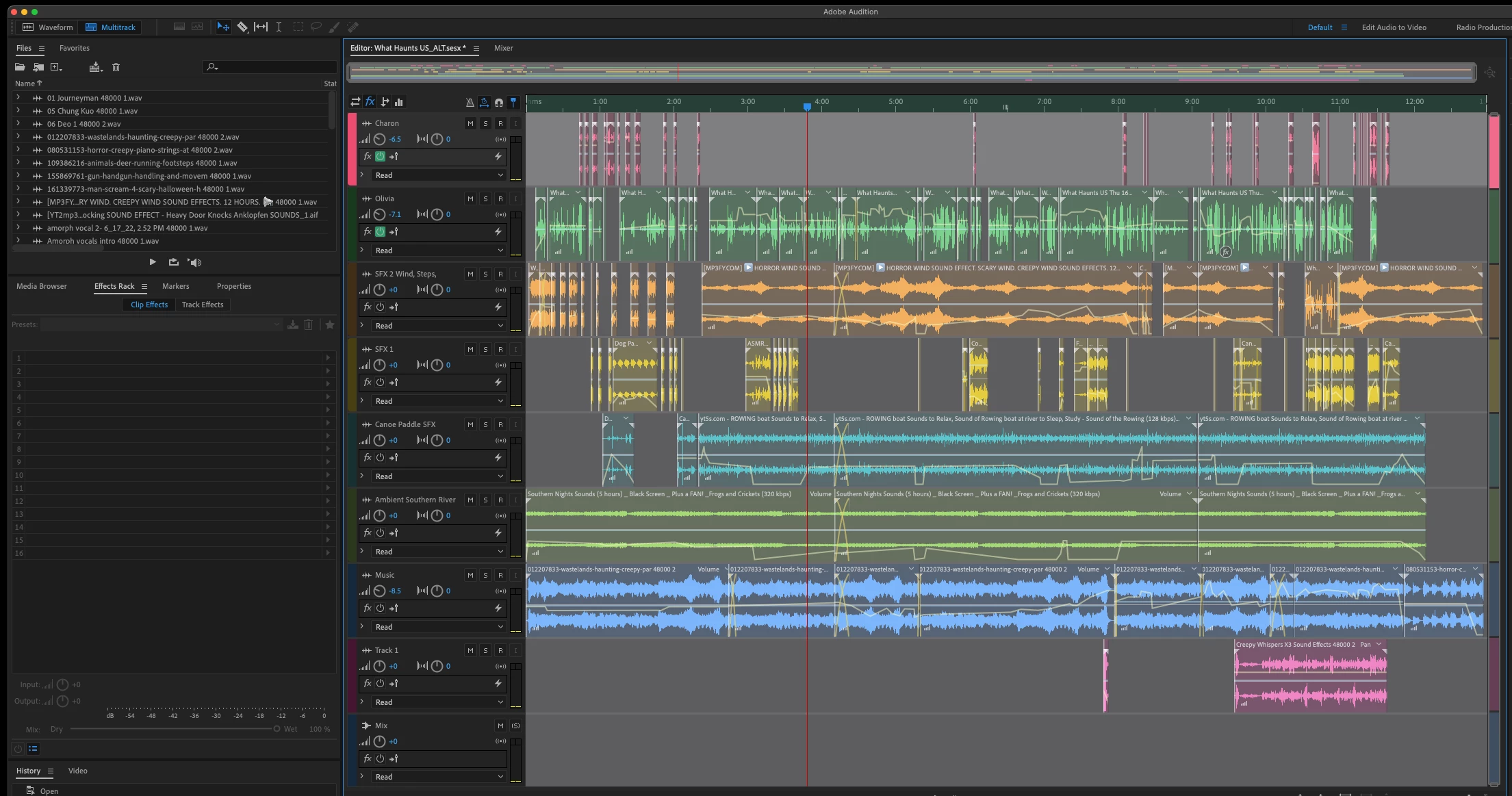Expand automation lanes for the Music track
The height and width of the screenshot is (796, 1512).
362,626
